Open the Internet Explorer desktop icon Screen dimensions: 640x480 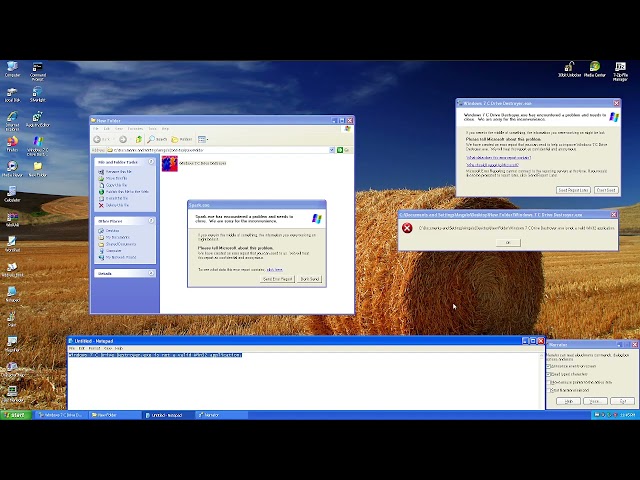point(12,121)
